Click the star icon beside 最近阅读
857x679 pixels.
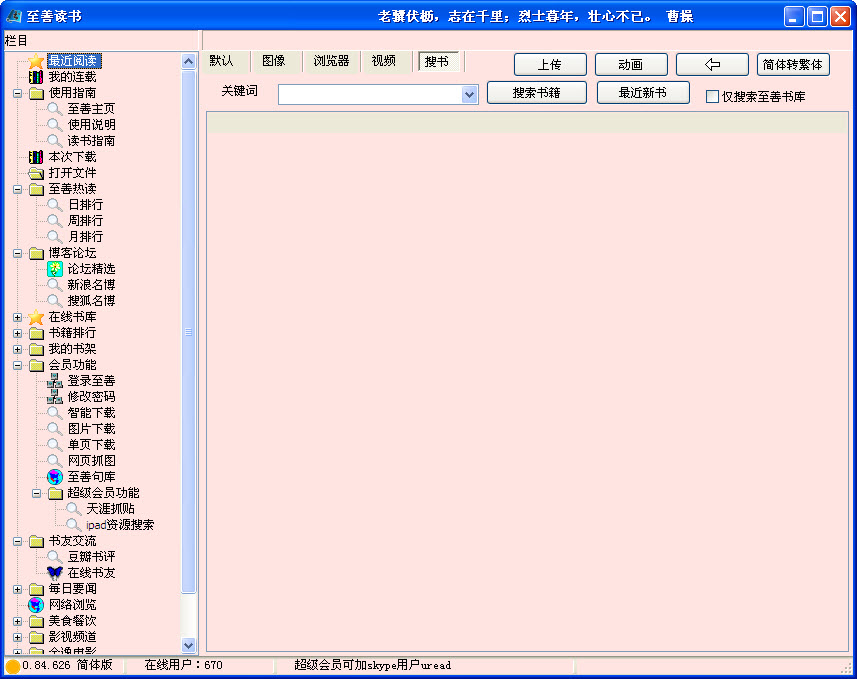point(36,61)
